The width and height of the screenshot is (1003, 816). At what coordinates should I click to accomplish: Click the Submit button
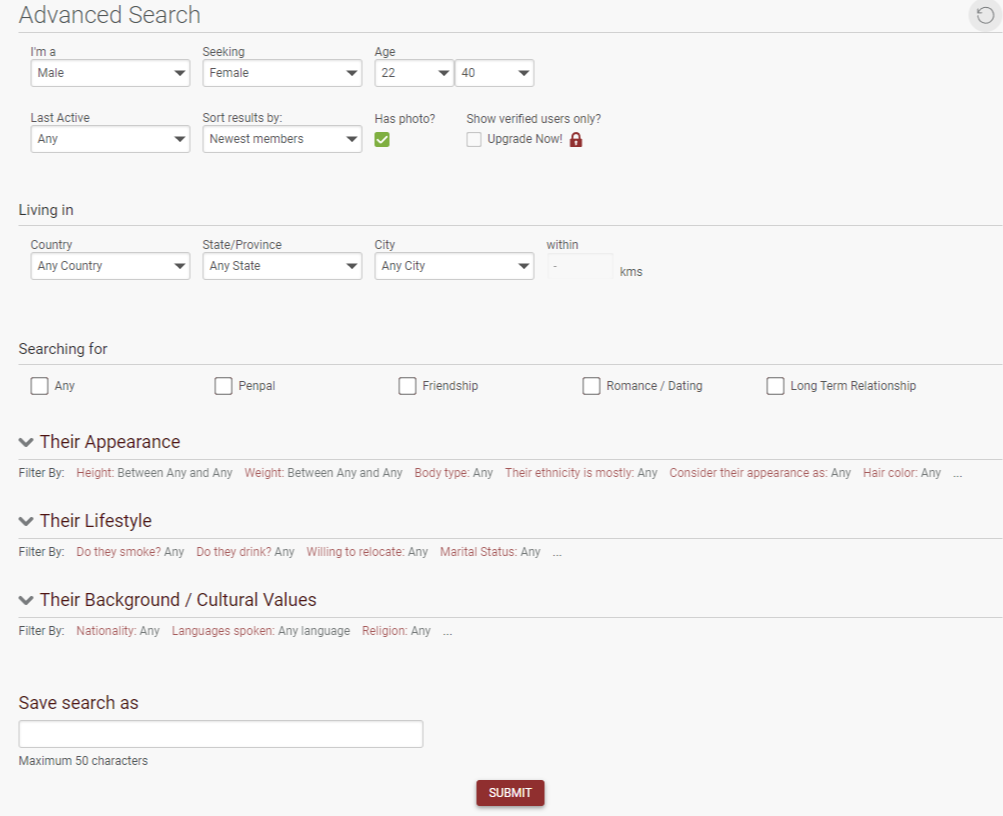(x=510, y=793)
